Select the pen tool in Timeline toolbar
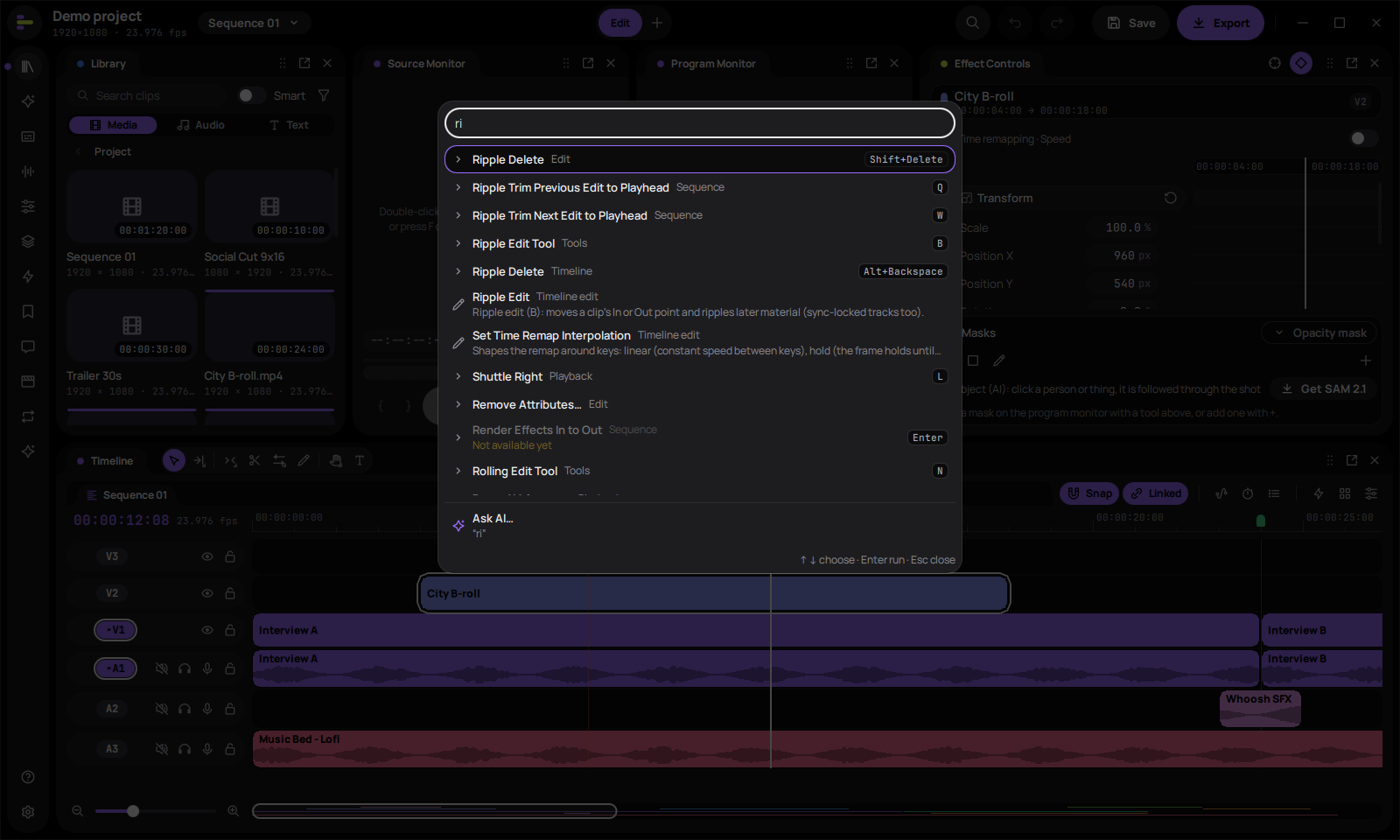The image size is (1400, 840). click(x=304, y=460)
